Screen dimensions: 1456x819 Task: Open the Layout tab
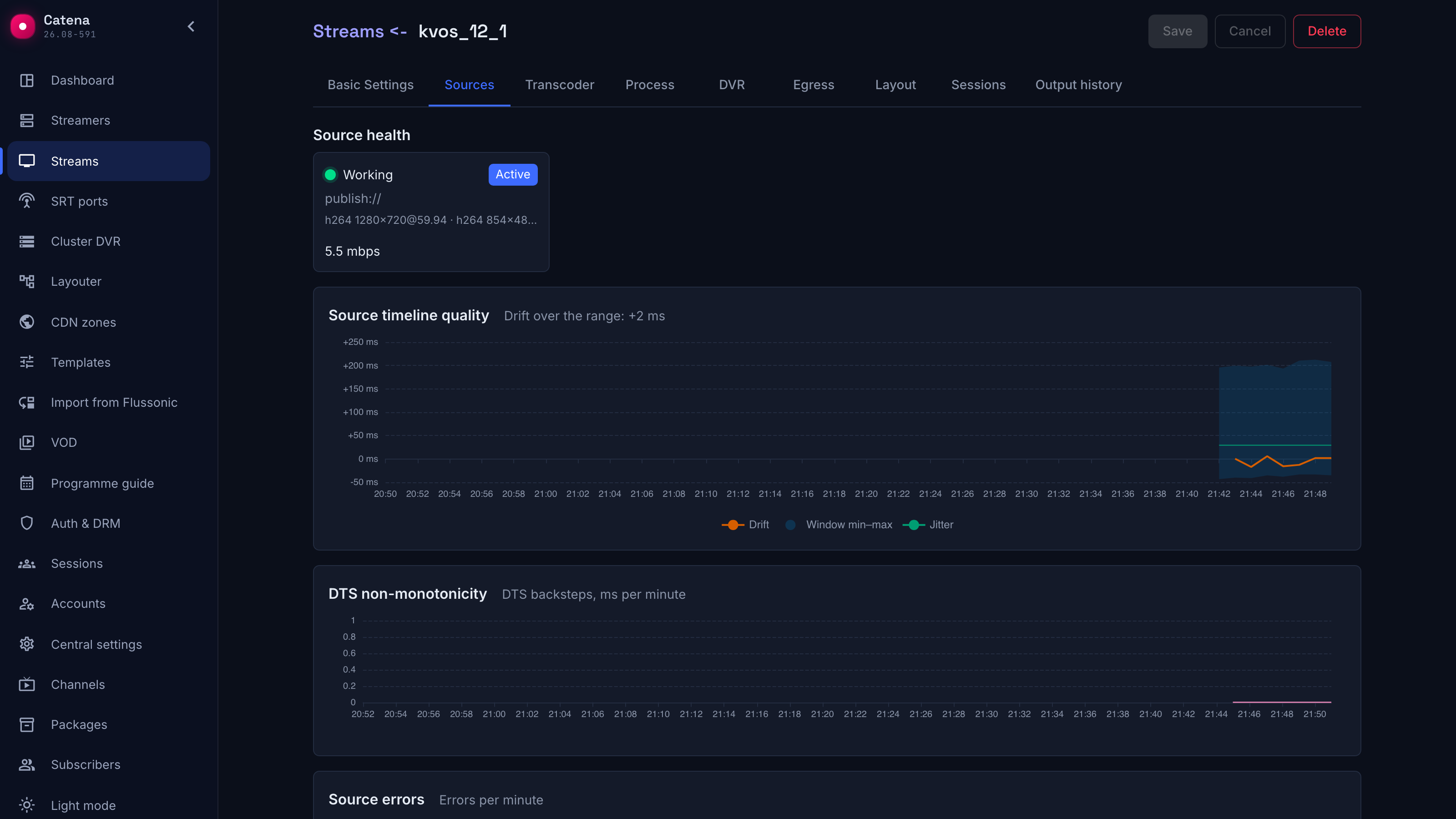895,85
